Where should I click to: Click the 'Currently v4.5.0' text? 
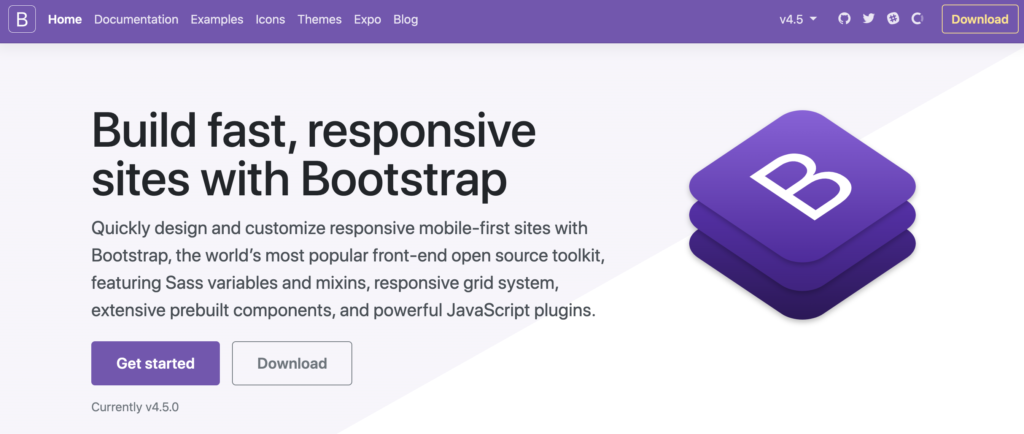(x=135, y=407)
